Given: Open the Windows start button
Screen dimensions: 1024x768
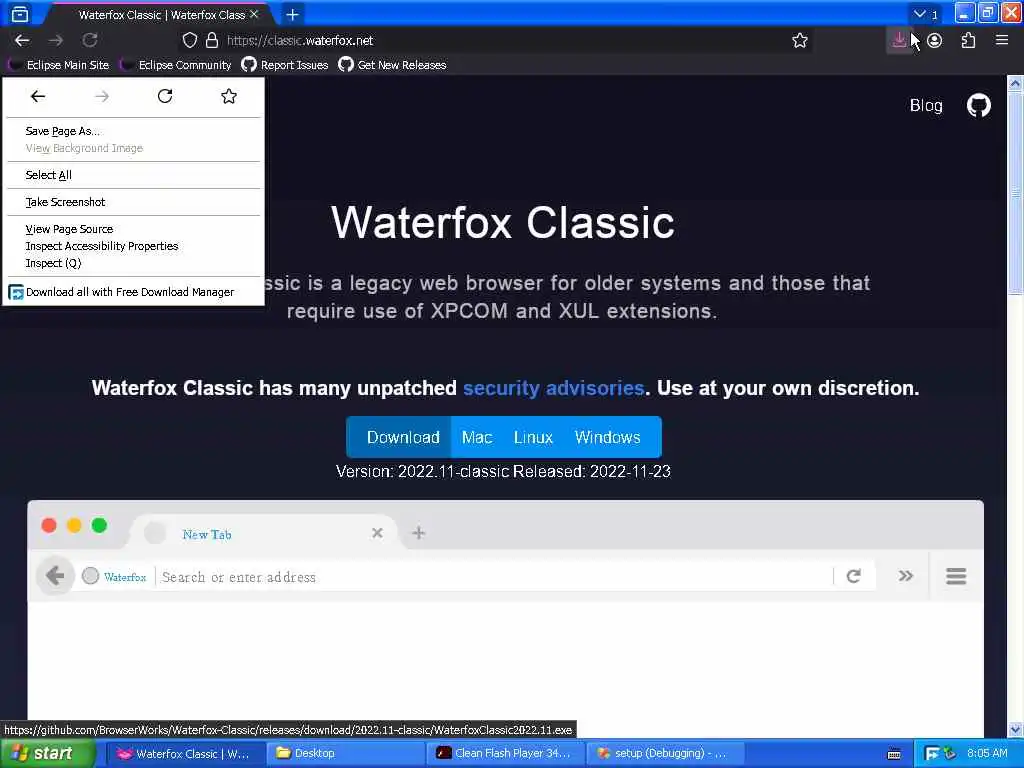Looking at the screenshot, I should click(47, 754).
